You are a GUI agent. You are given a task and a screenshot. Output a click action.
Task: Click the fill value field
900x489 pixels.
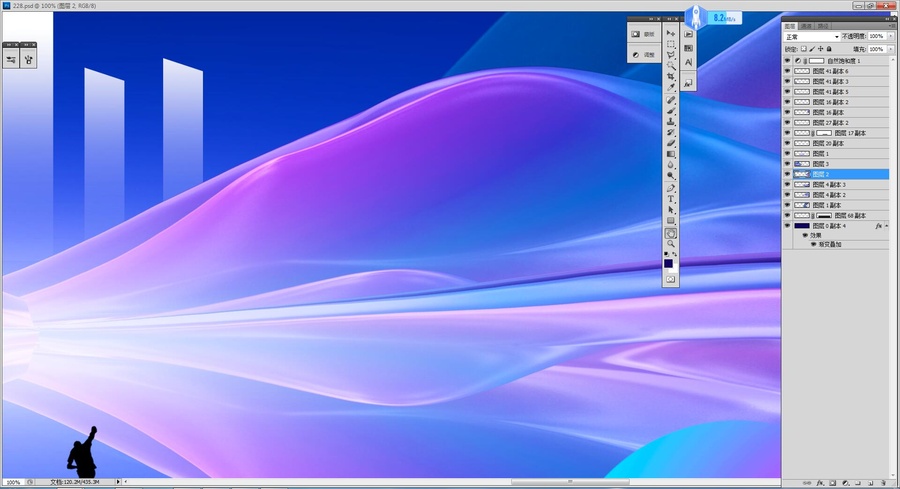876,49
